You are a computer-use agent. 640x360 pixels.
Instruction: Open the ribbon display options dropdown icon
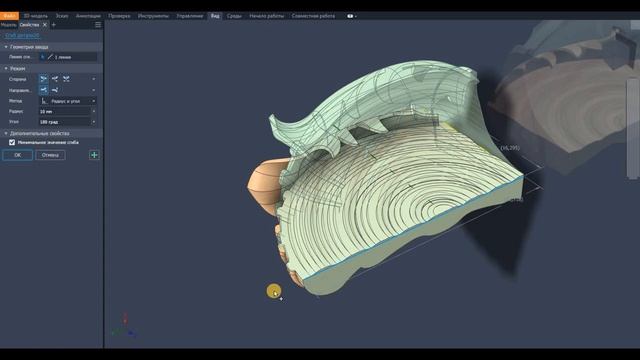[351, 16]
